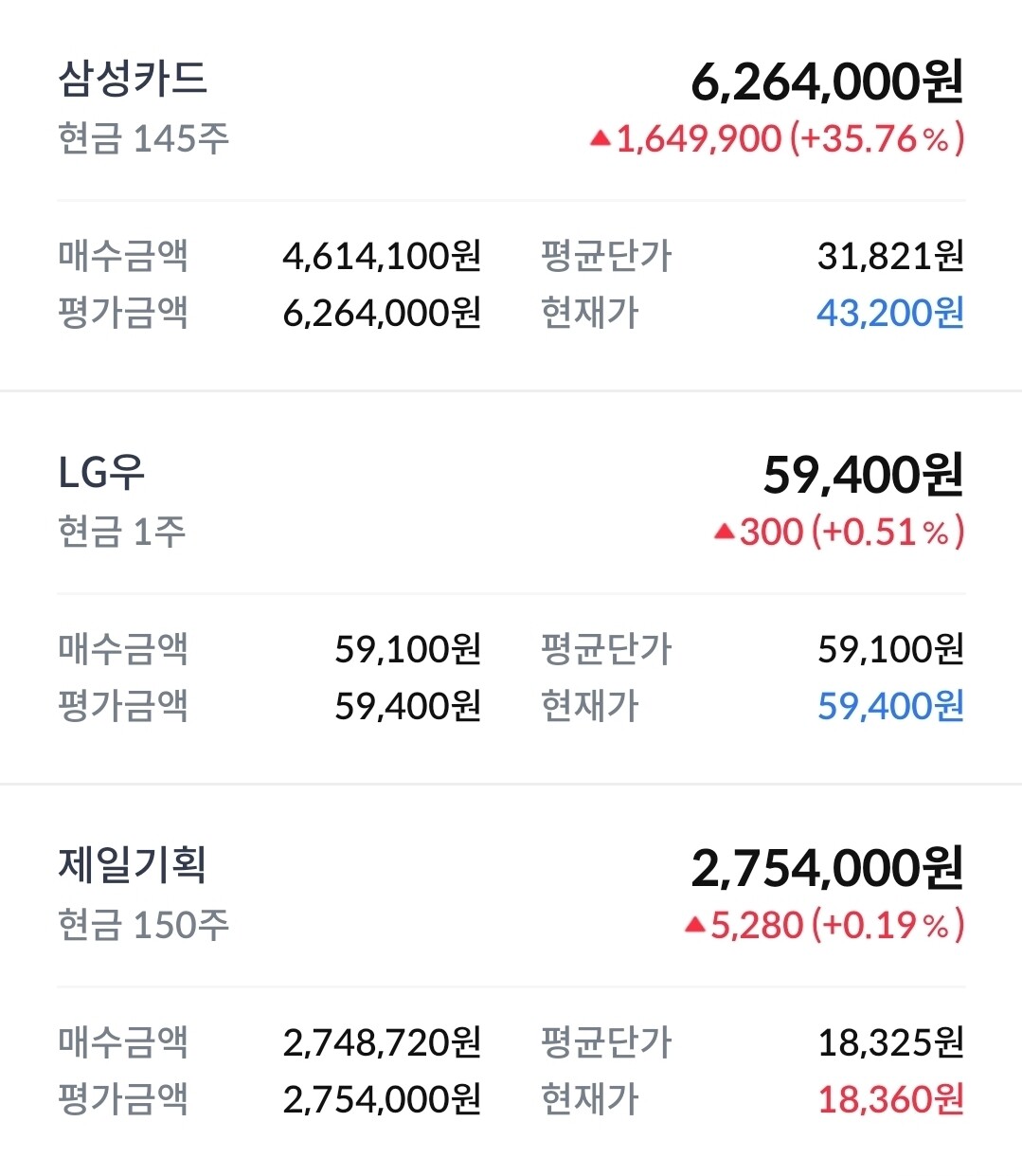The width and height of the screenshot is (1022, 1176).
Task: Tap the 4,614,100원 purchase amount
Action: coord(382,256)
